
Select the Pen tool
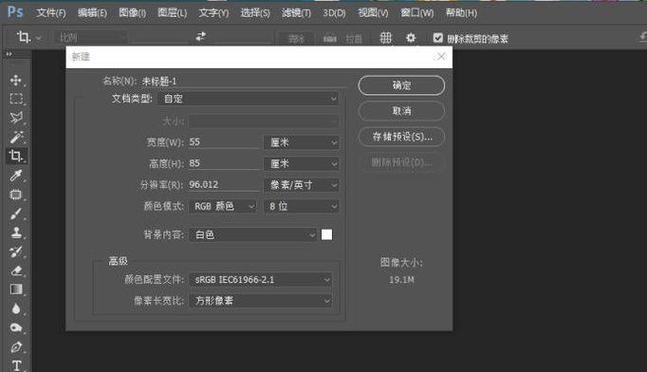pyautogui.click(x=16, y=347)
